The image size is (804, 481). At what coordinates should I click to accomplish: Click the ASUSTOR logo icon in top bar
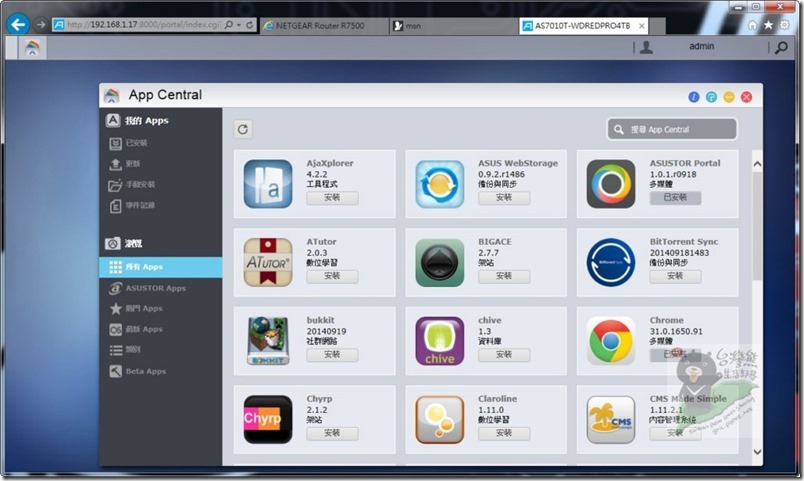point(32,48)
